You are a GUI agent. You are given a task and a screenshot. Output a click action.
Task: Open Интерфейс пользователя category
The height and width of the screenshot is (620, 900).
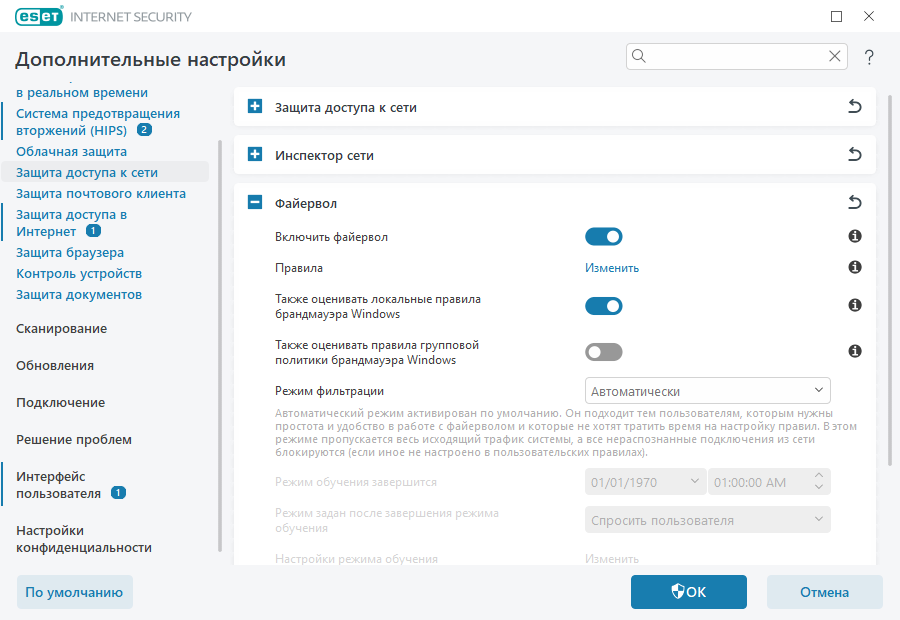(x=58, y=485)
